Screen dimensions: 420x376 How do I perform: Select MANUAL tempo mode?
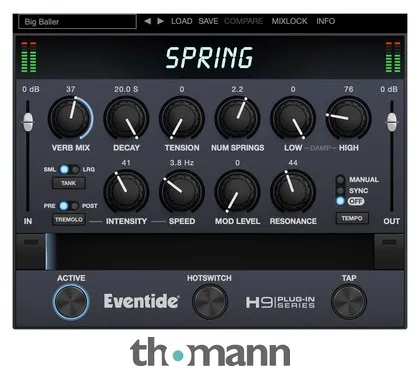click(340, 180)
